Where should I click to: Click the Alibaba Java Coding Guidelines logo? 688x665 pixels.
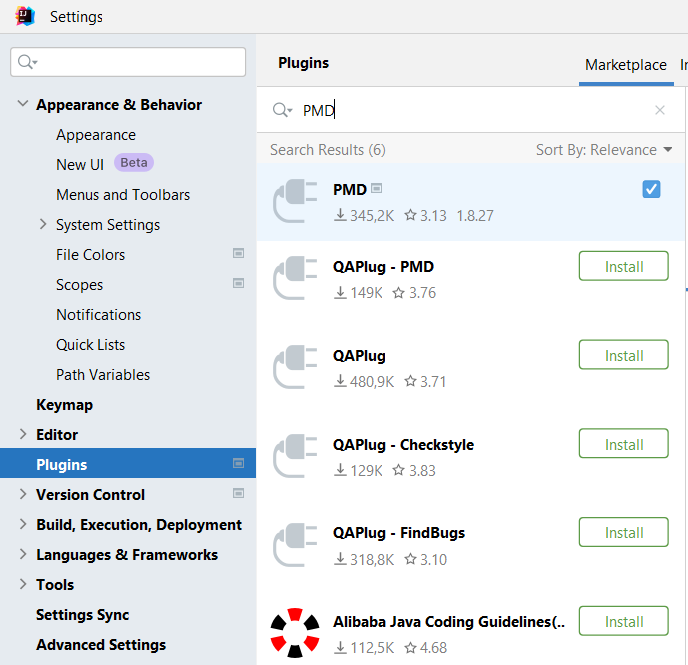[x=295, y=633]
